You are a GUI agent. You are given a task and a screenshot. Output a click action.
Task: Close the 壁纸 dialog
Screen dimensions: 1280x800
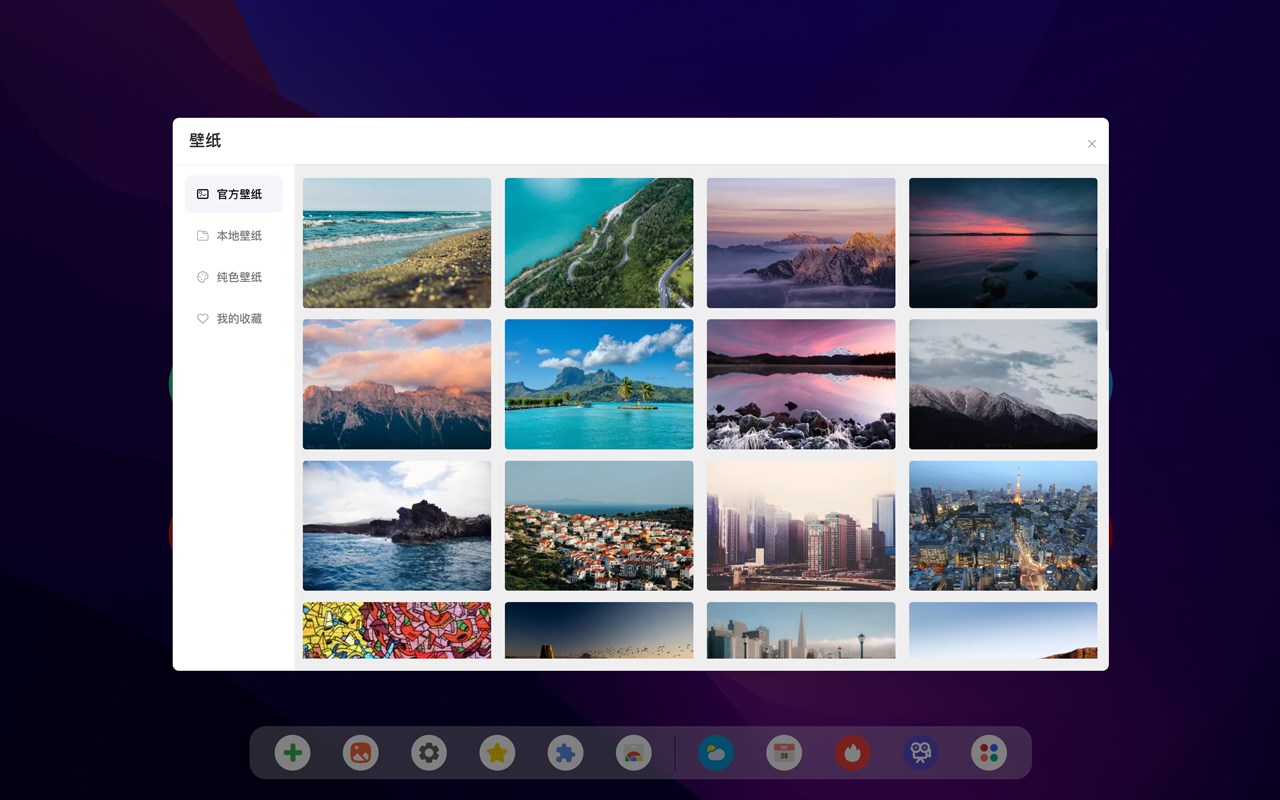pos(1092,144)
